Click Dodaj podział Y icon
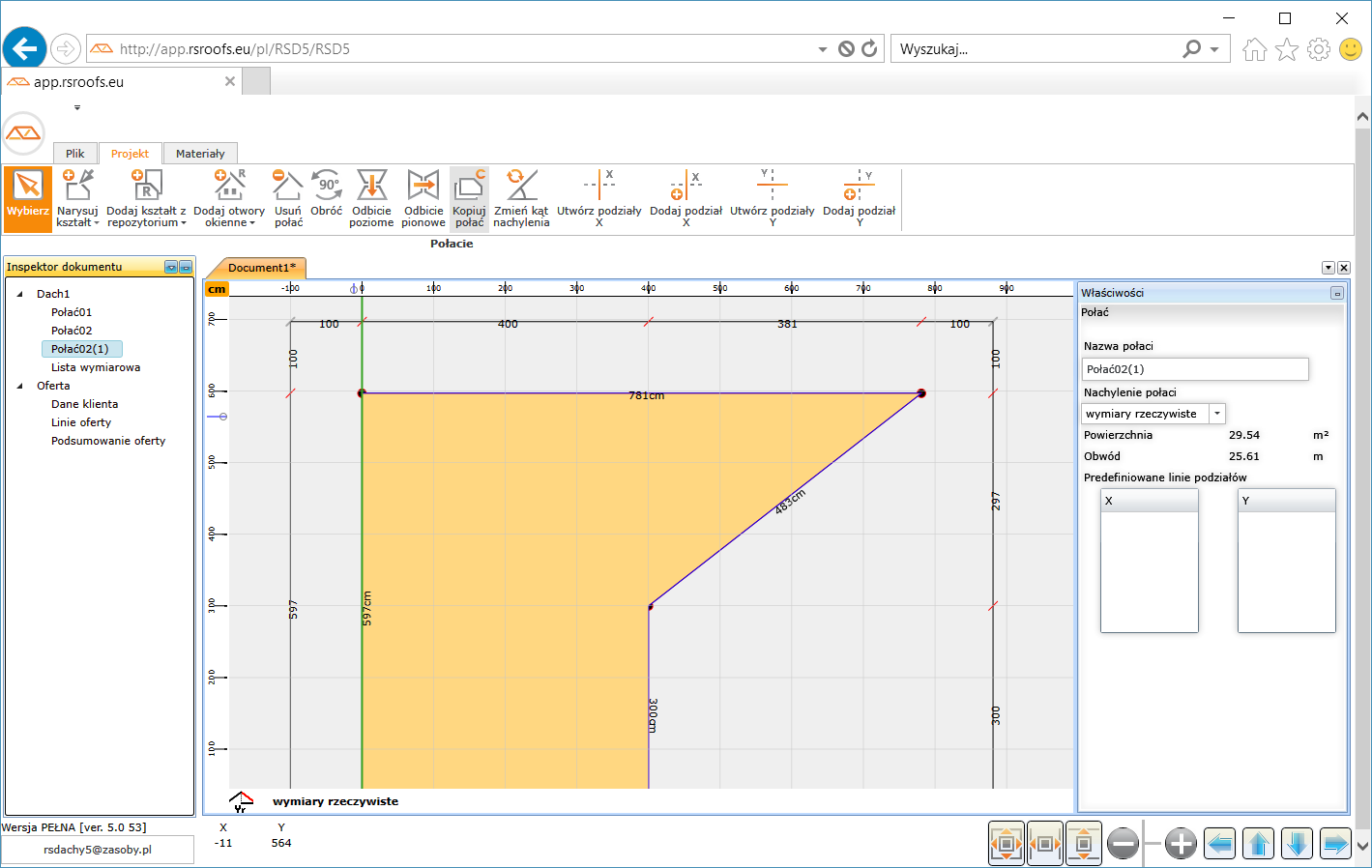This screenshot has width=1372, height=868. coord(859,198)
